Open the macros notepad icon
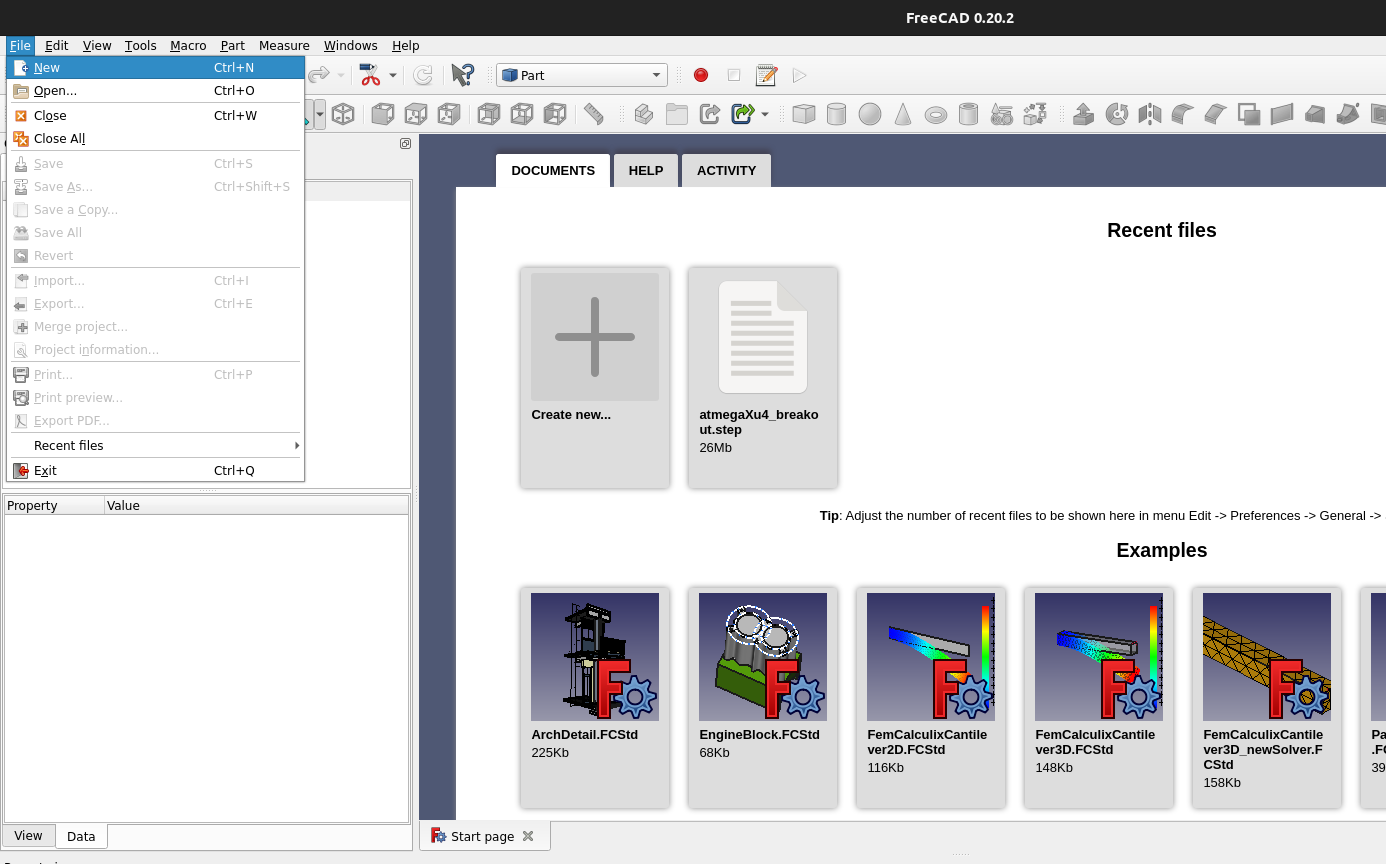The width and height of the screenshot is (1386, 864). click(767, 75)
